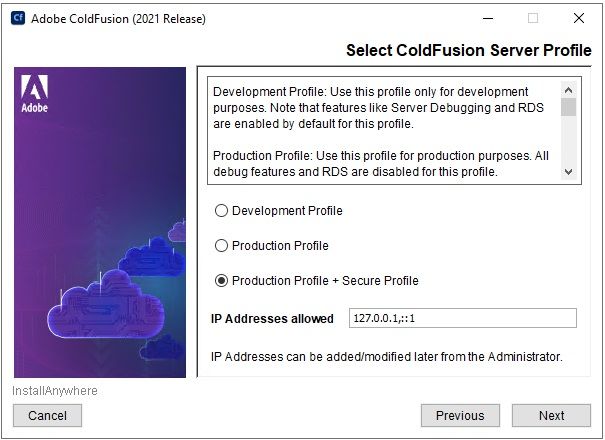Viewport: 605px width, 440px height.
Task: Click the Select ColdFusion Server Profile heading
Action: click(x=468, y=51)
